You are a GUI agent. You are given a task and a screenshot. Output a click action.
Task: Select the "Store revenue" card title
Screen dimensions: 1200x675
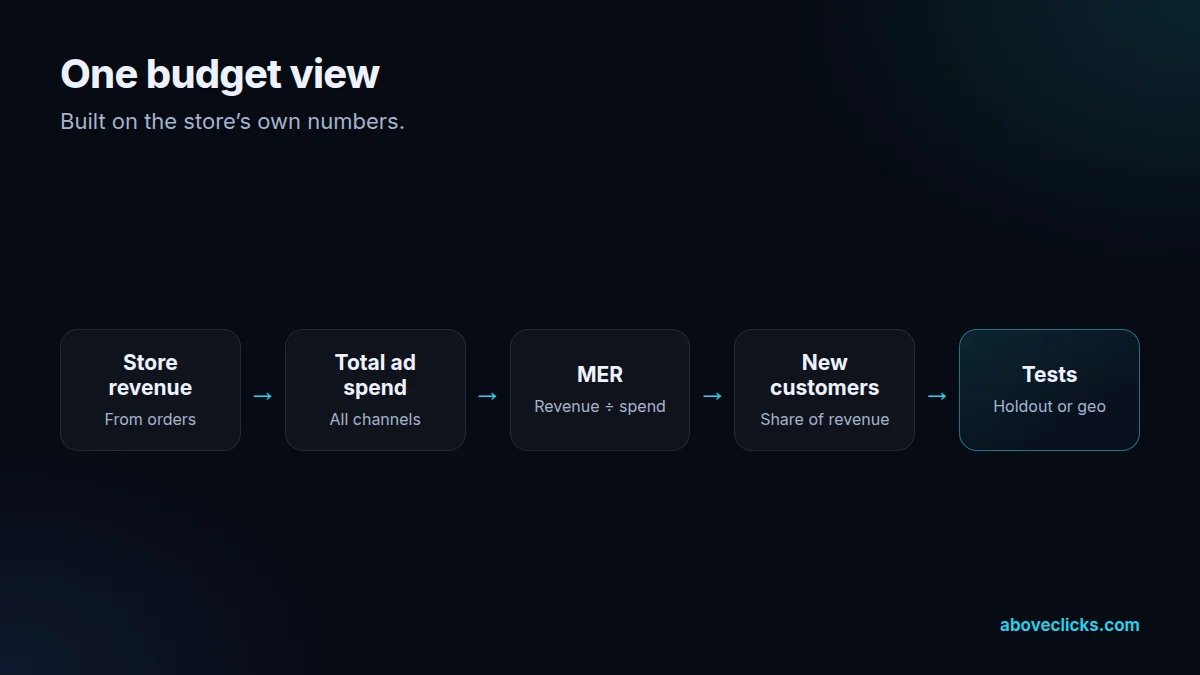tap(150, 375)
